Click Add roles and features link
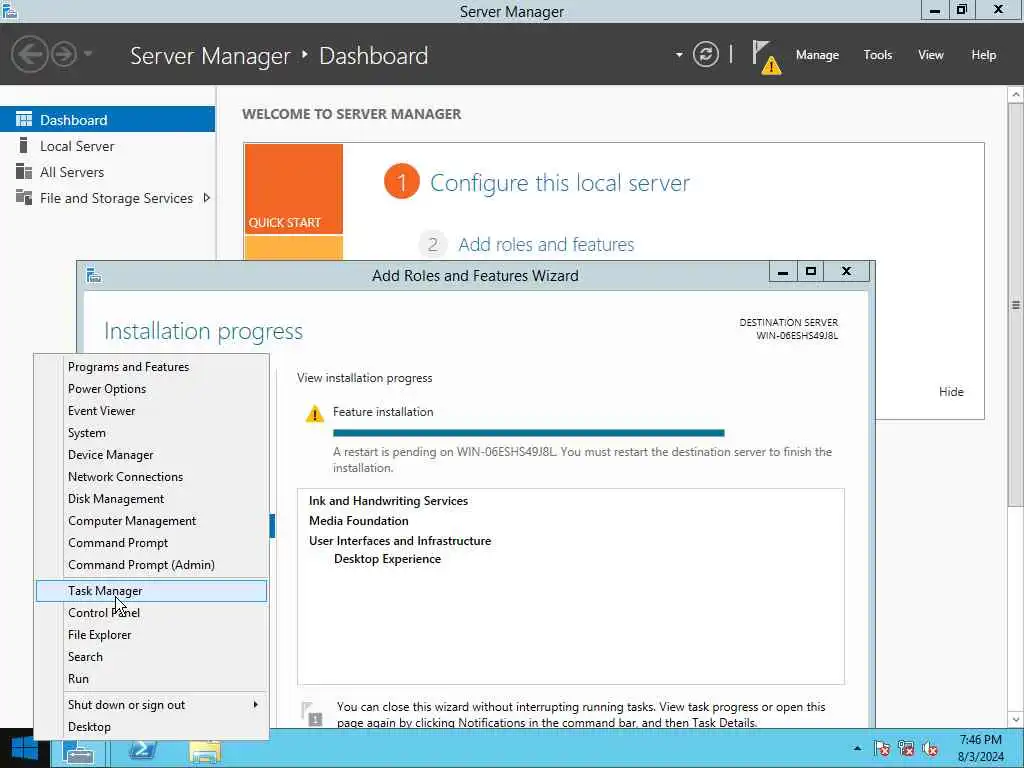The image size is (1024, 768). [x=546, y=244]
